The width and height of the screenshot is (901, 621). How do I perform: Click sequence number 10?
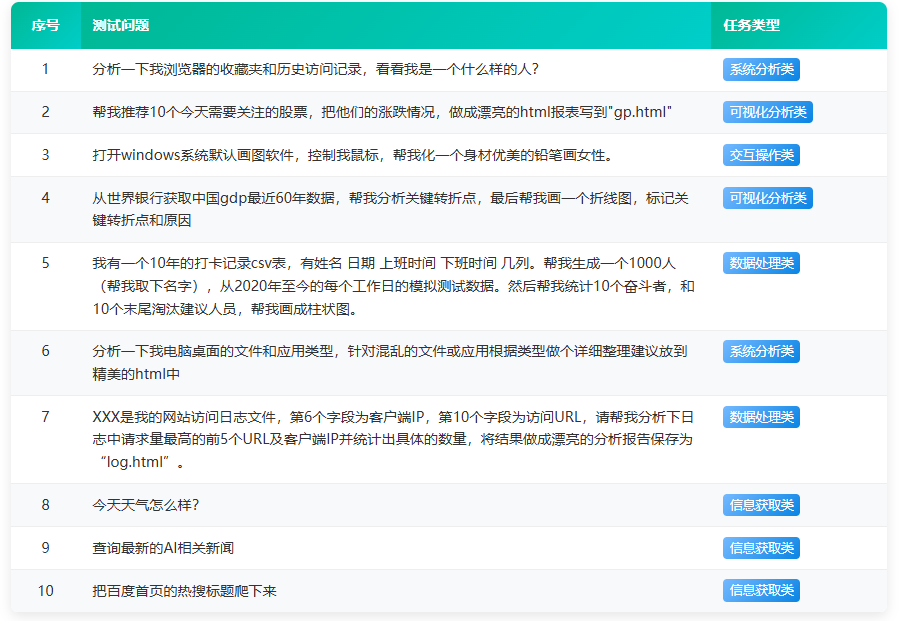pos(45,591)
